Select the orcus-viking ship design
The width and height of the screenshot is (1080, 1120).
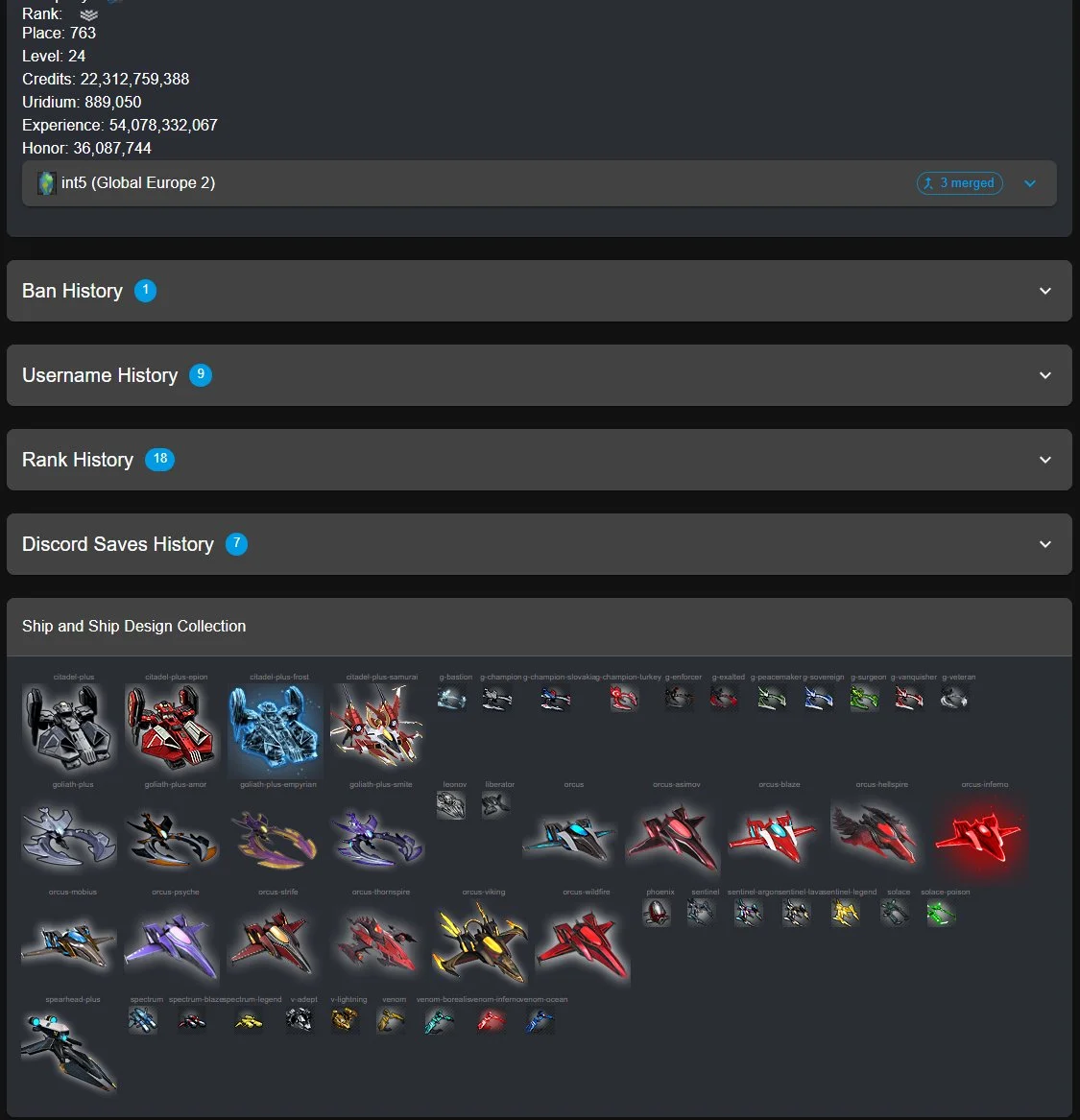pos(480,942)
